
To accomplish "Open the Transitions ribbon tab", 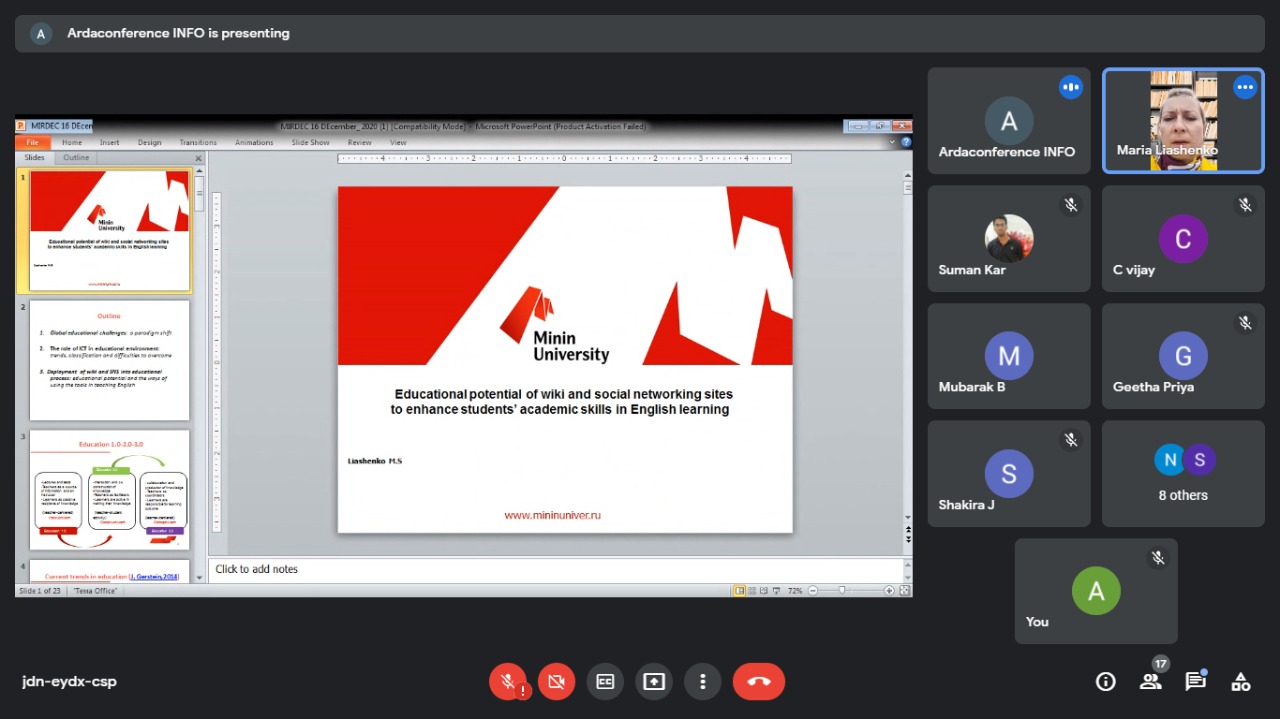I will click(198, 143).
